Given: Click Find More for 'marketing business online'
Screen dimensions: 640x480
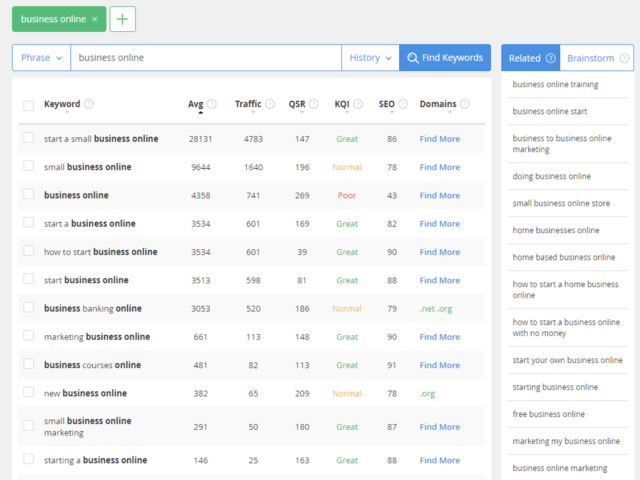Looking at the screenshot, I should [x=440, y=337].
